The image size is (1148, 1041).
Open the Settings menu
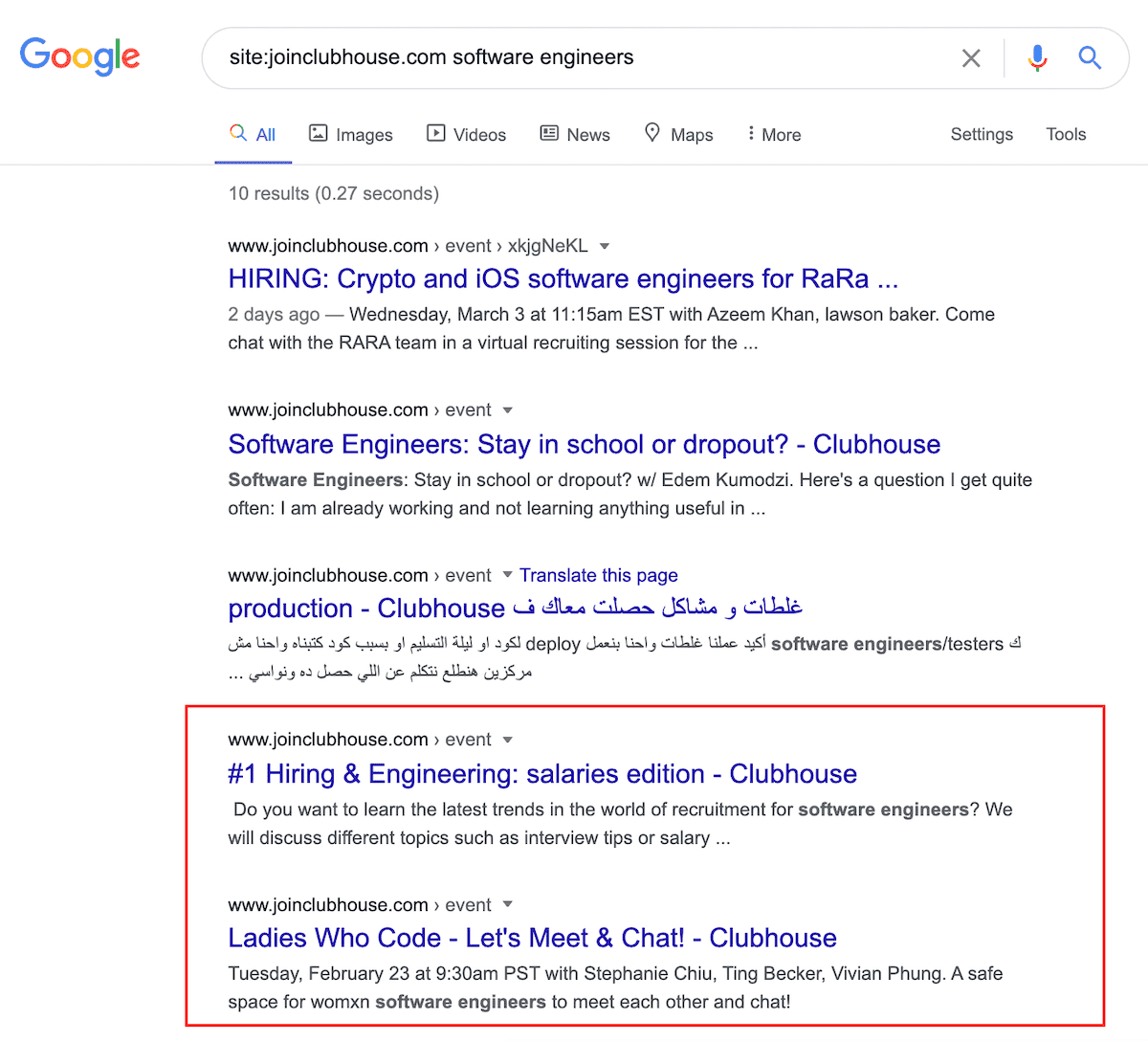(x=982, y=134)
